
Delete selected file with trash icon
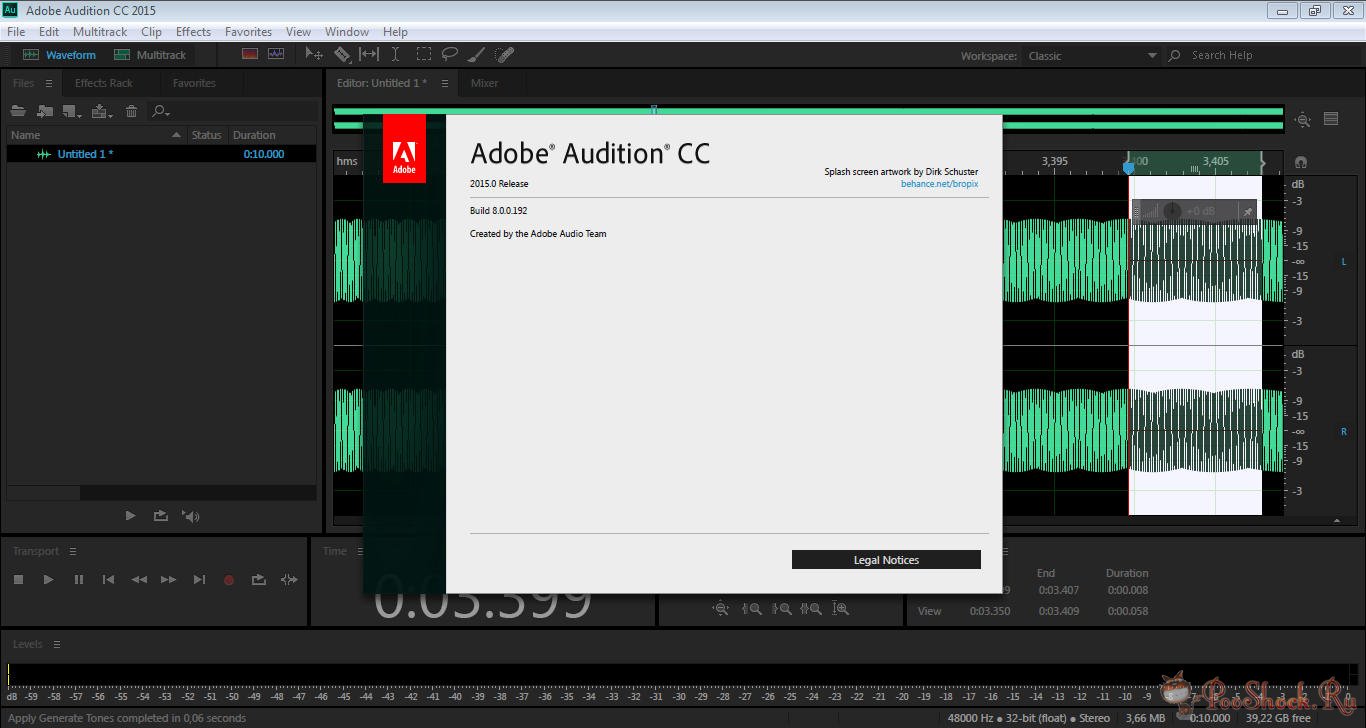(x=131, y=111)
